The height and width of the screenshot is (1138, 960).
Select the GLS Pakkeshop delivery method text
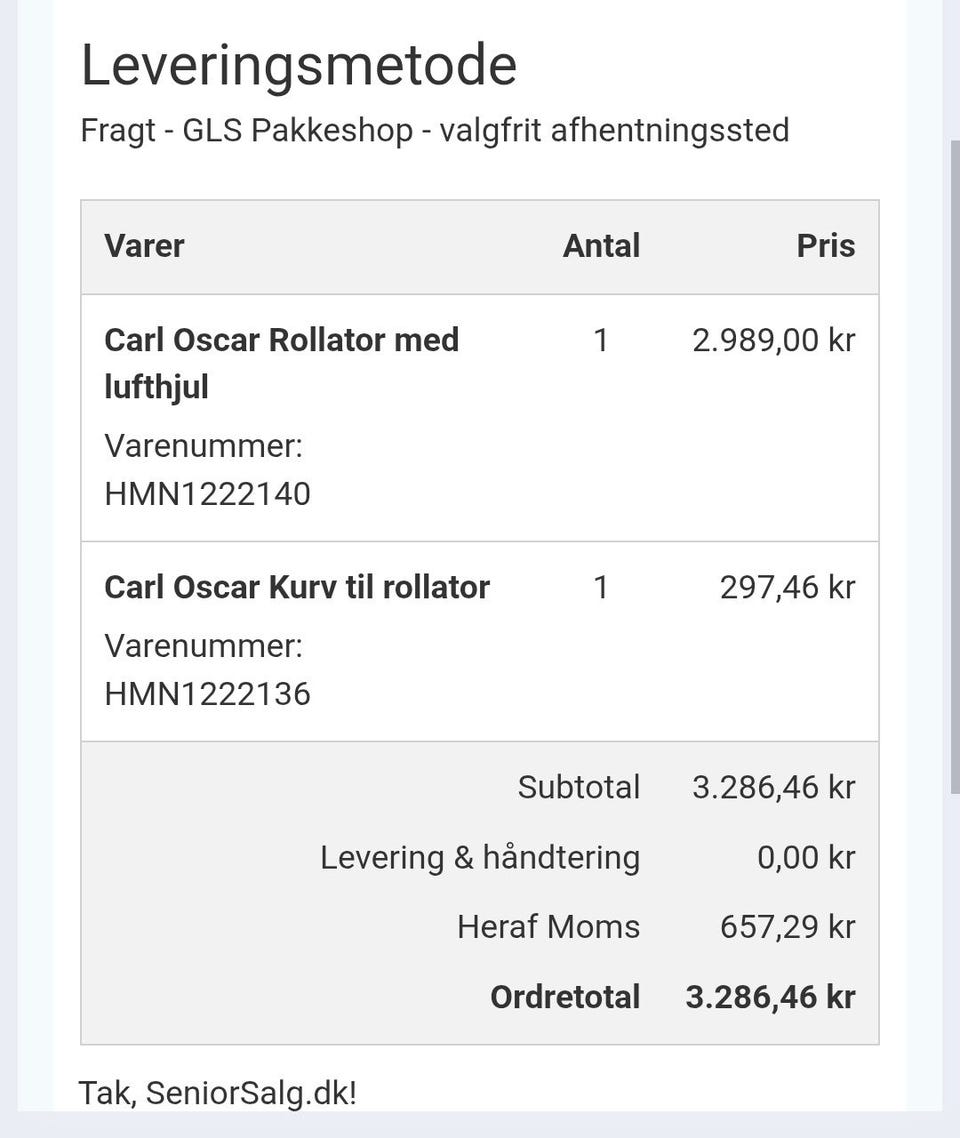[x=434, y=130]
